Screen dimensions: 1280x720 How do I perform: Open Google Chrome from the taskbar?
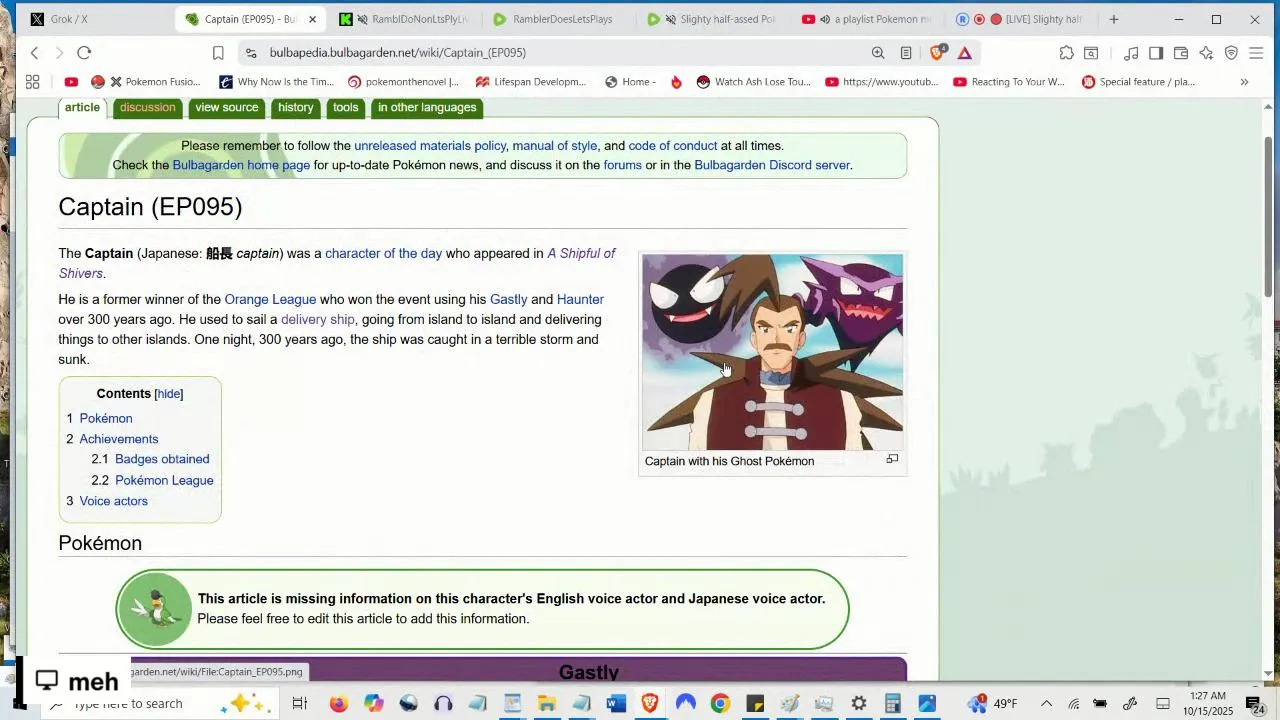[720, 704]
